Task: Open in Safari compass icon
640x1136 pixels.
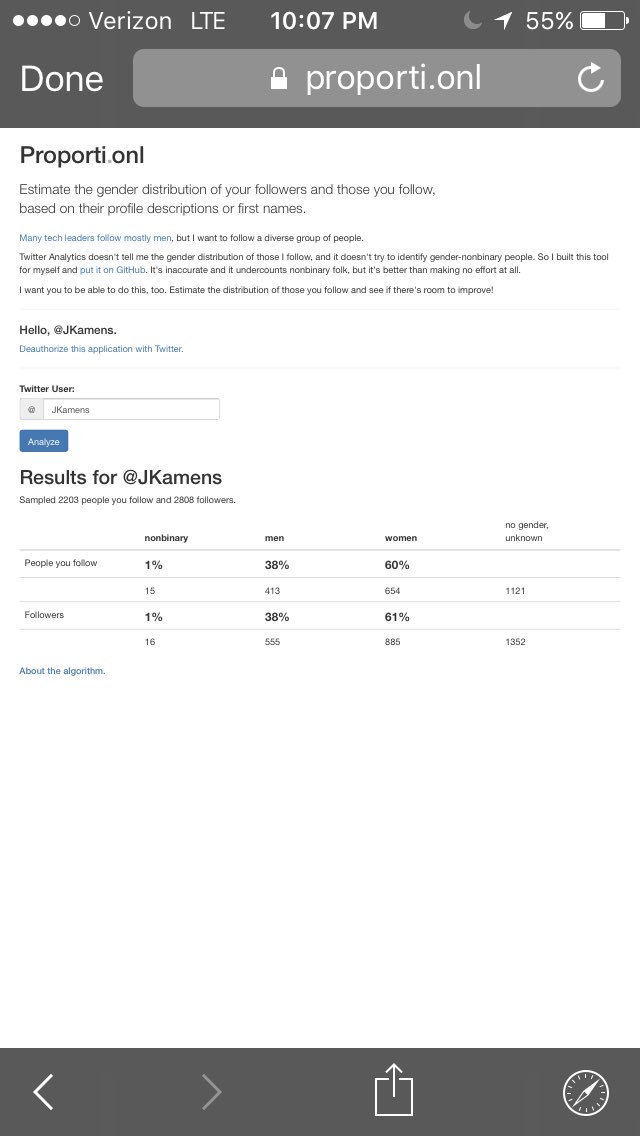Action: click(586, 1093)
